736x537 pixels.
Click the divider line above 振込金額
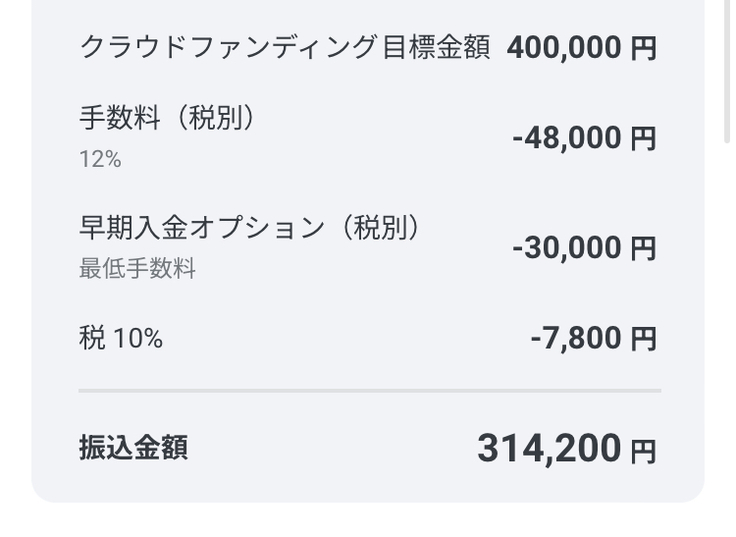(369, 390)
